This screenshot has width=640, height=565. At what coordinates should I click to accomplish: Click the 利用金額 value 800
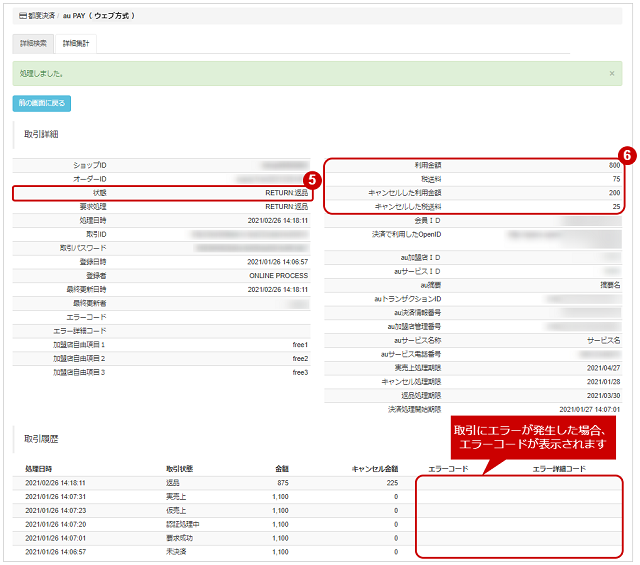(614, 165)
